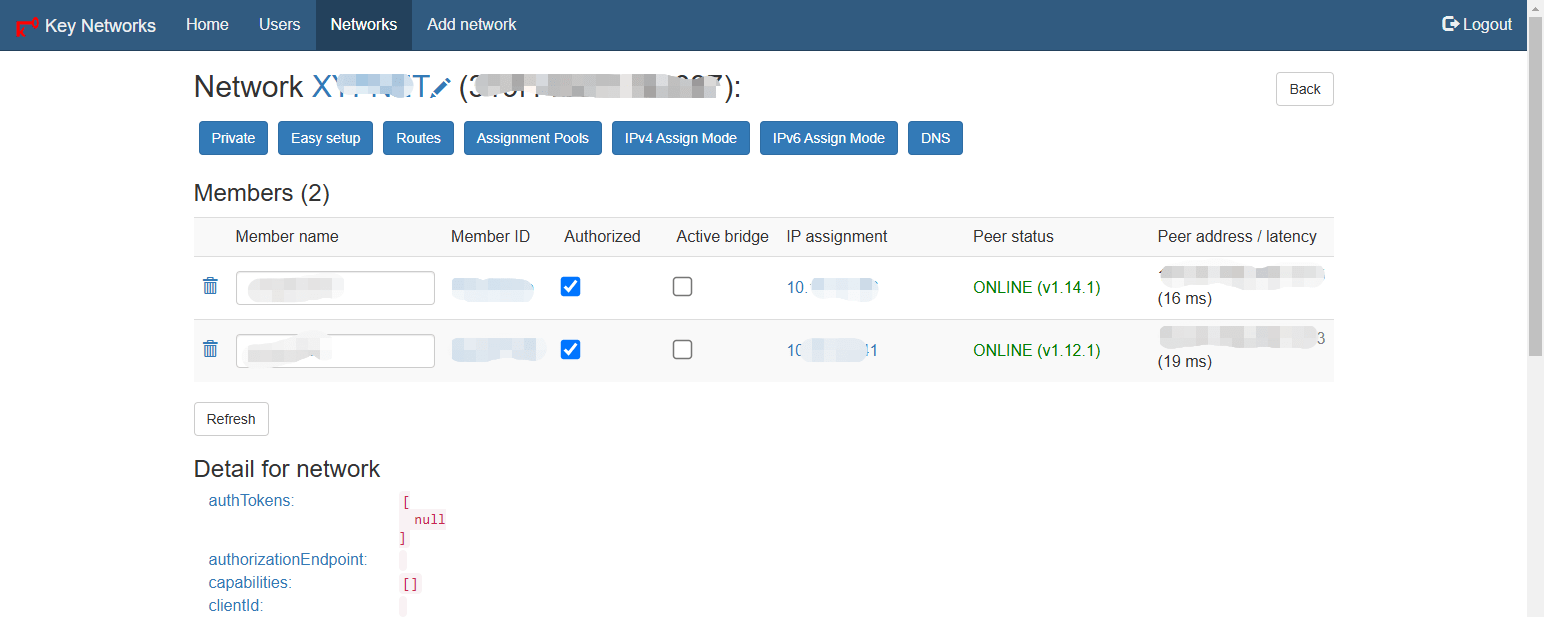Viewport: 1544px width, 617px height.
Task: Open the Home nav item
Action: tap(207, 25)
